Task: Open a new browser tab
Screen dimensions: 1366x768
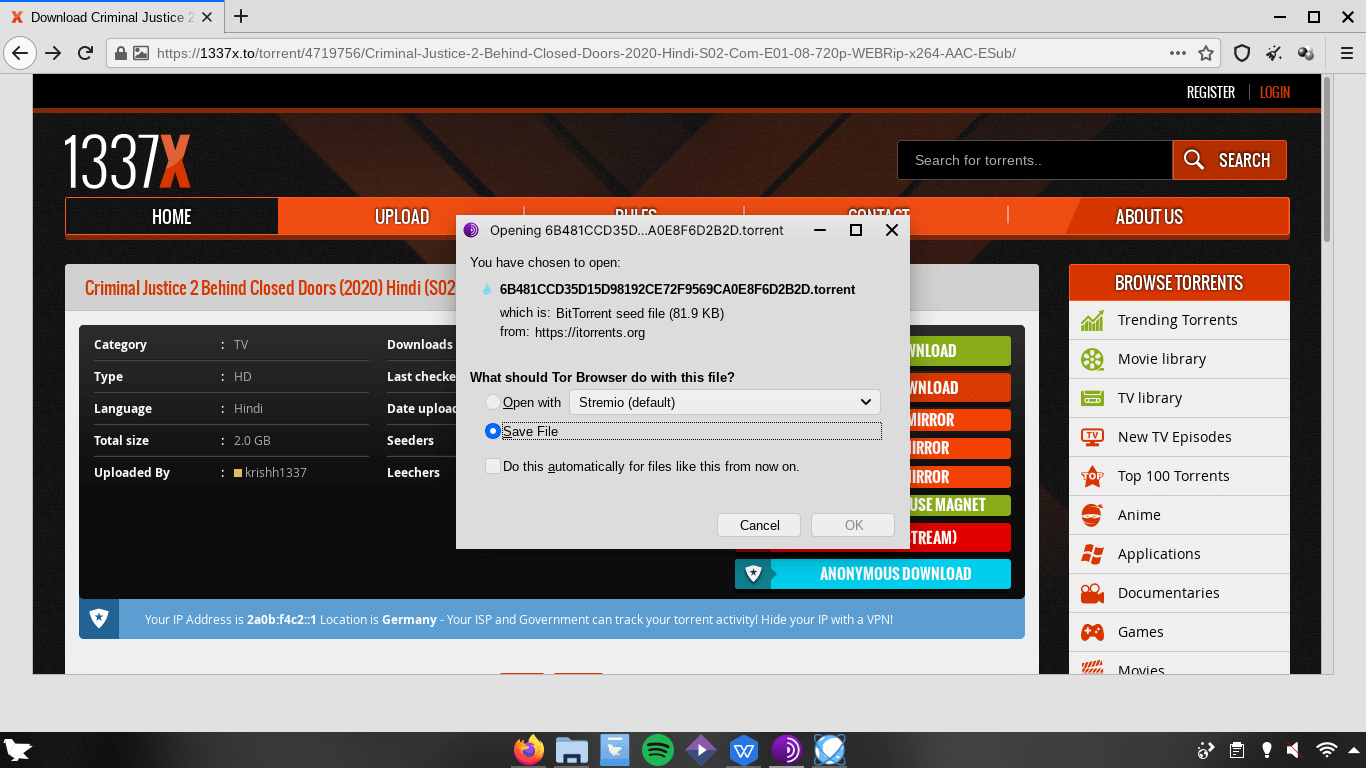Action: click(x=241, y=16)
